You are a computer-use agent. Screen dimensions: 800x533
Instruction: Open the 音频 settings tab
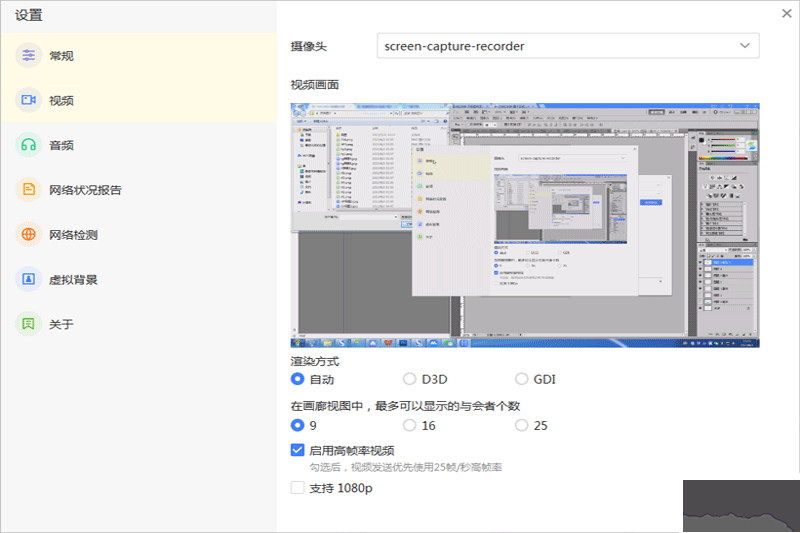[x=62, y=145]
